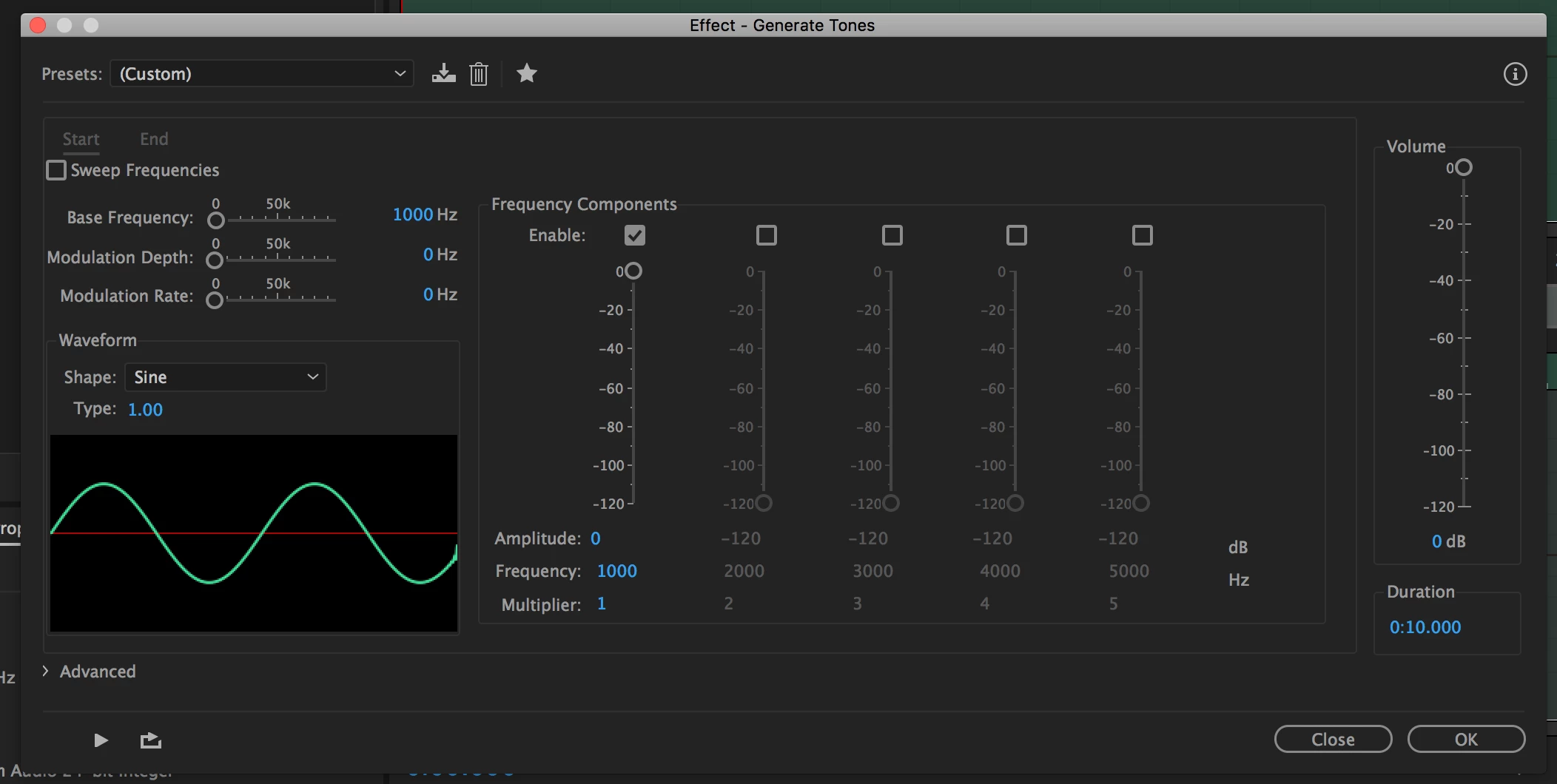
Task: Edit the Duration 0:10.000 value
Action: tap(1425, 627)
